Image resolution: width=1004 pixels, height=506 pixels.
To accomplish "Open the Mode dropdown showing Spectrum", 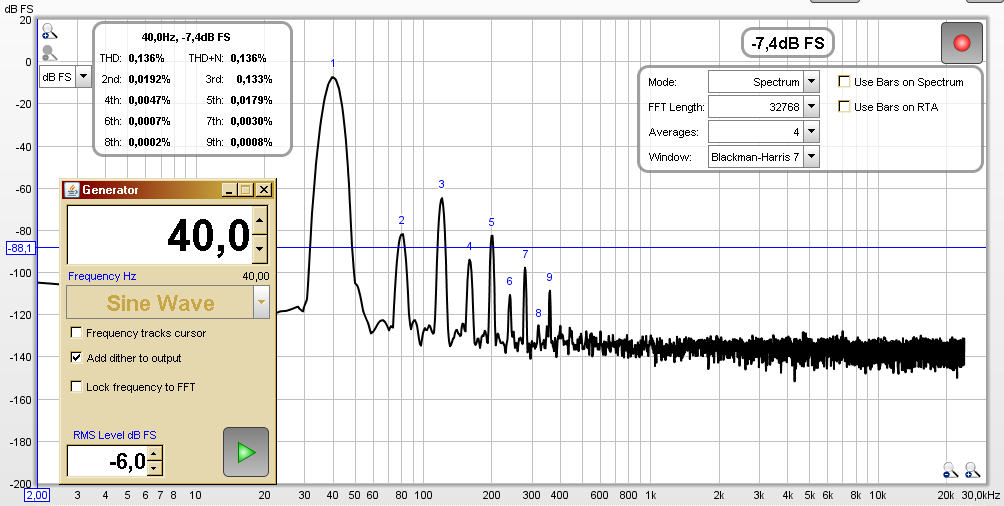I will click(x=811, y=82).
